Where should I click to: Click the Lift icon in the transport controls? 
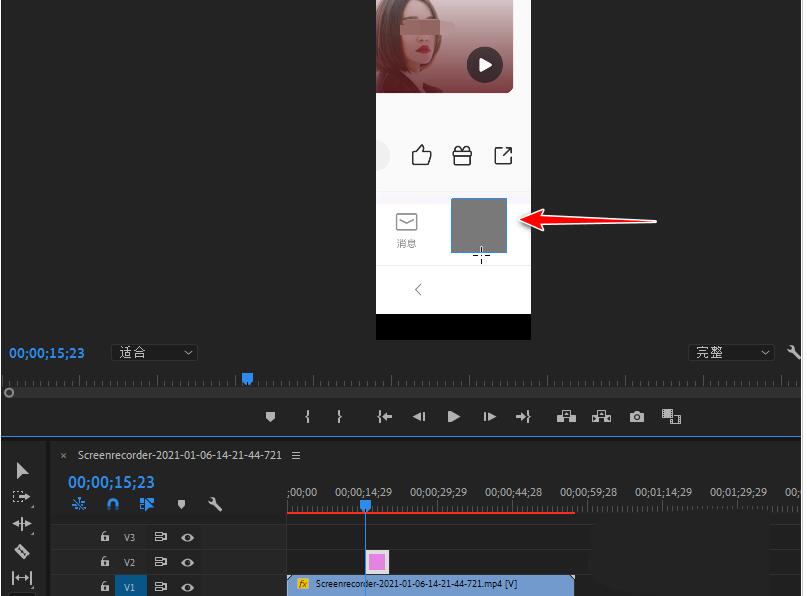[565, 417]
